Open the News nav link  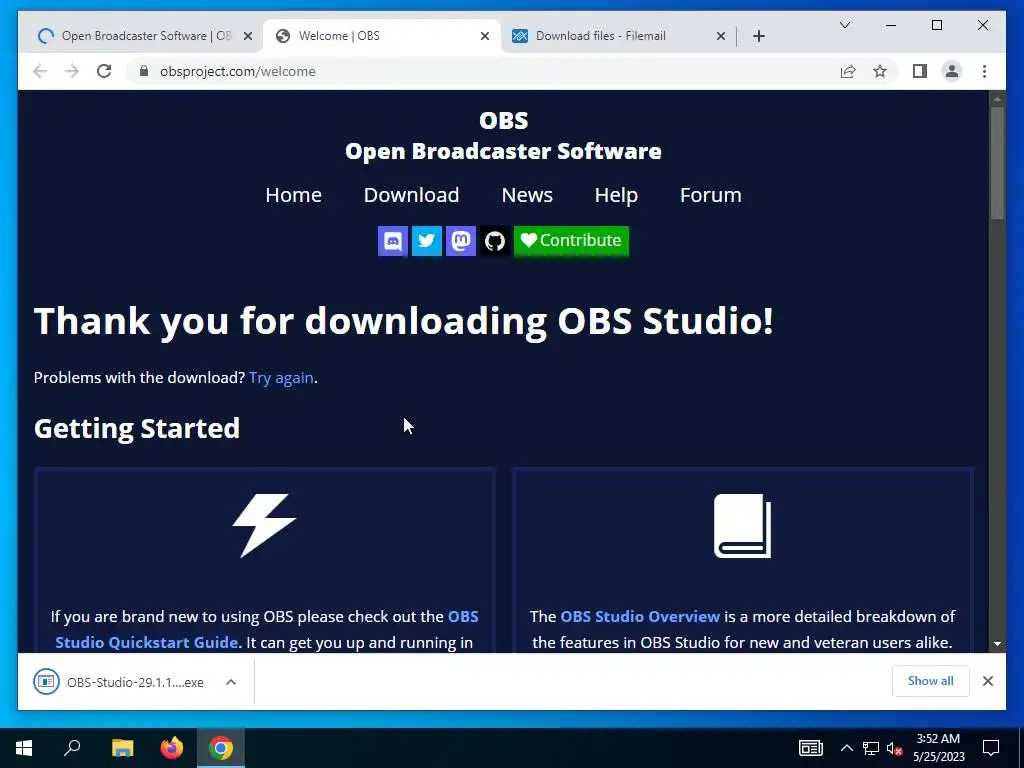(x=527, y=195)
